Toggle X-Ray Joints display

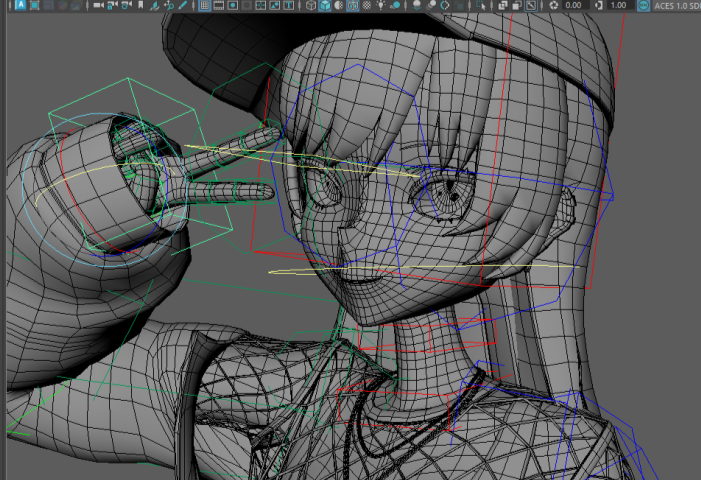[x=531, y=5]
